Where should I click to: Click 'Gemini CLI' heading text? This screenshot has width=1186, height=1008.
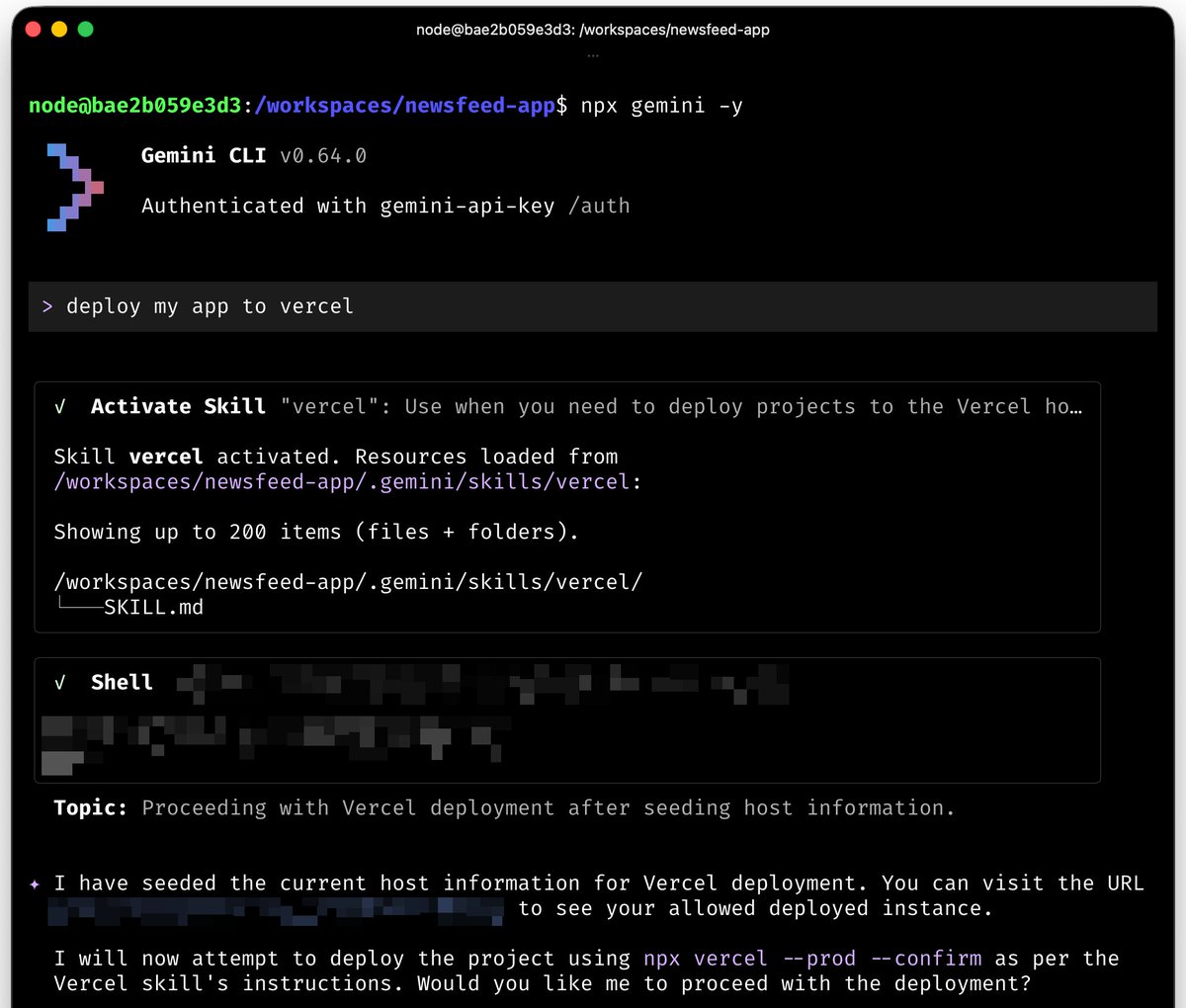204,155
